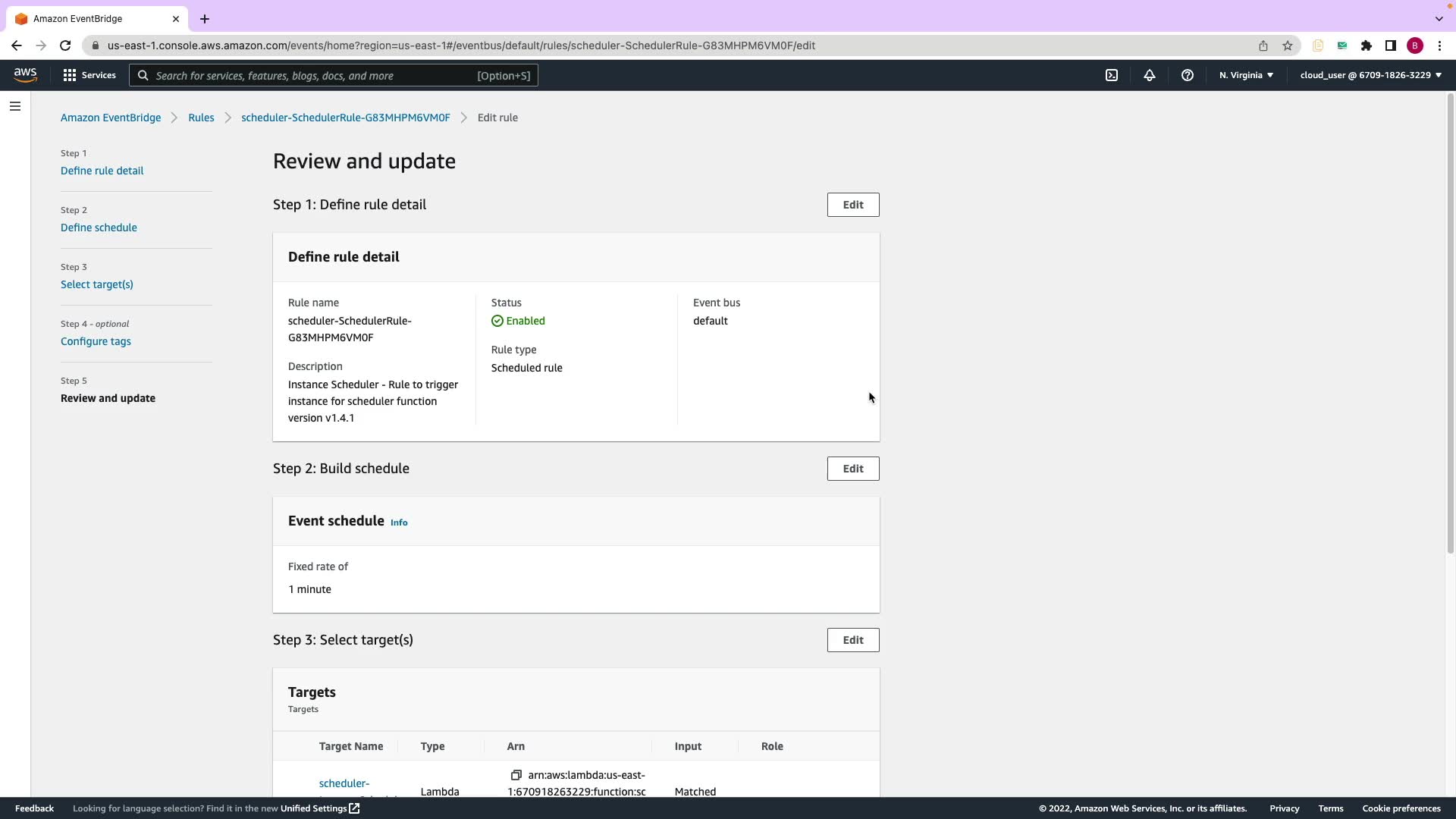
Task: Open AWS CloudShell icon in top bar
Action: [1112, 75]
